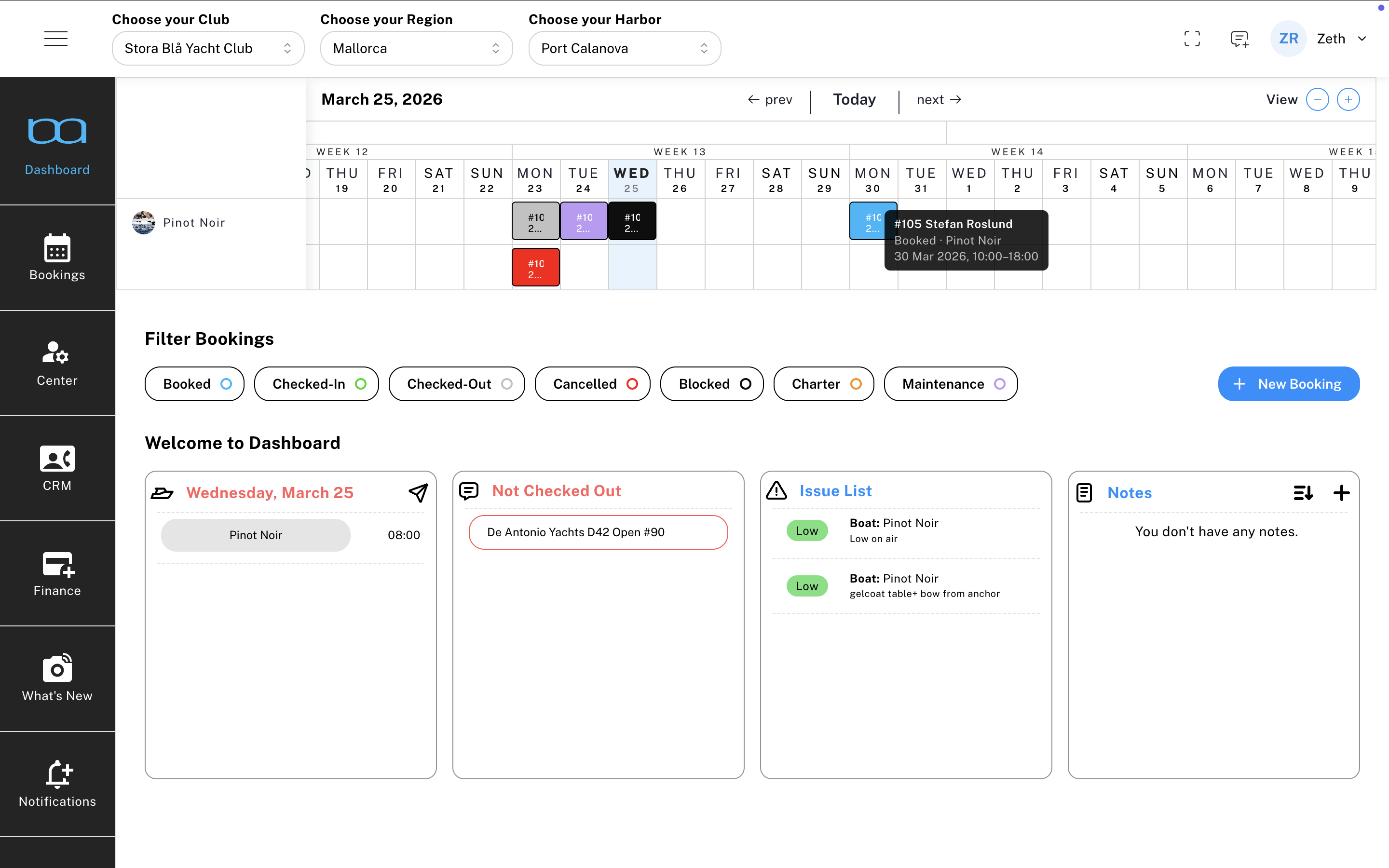Click the New Booking button
Image resolution: width=1389 pixels, height=868 pixels.
(1289, 383)
